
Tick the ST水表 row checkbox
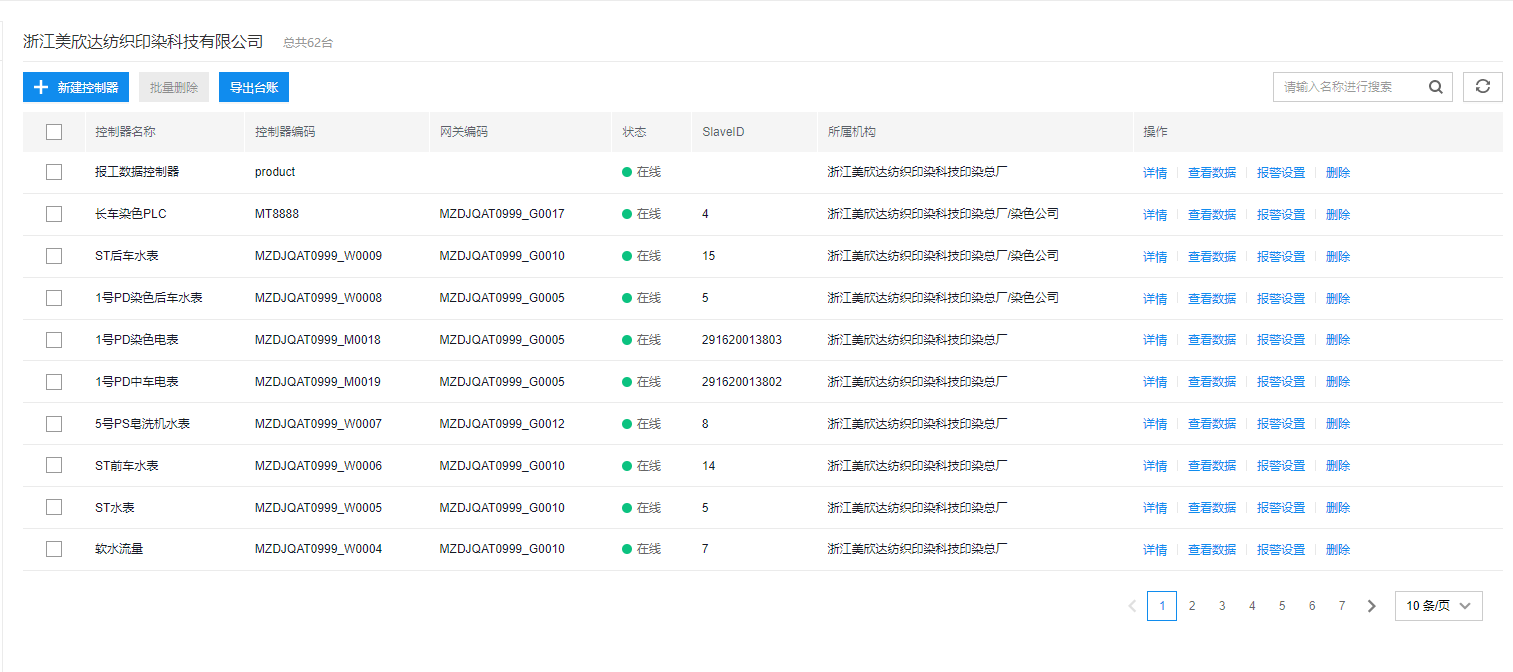click(54, 507)
